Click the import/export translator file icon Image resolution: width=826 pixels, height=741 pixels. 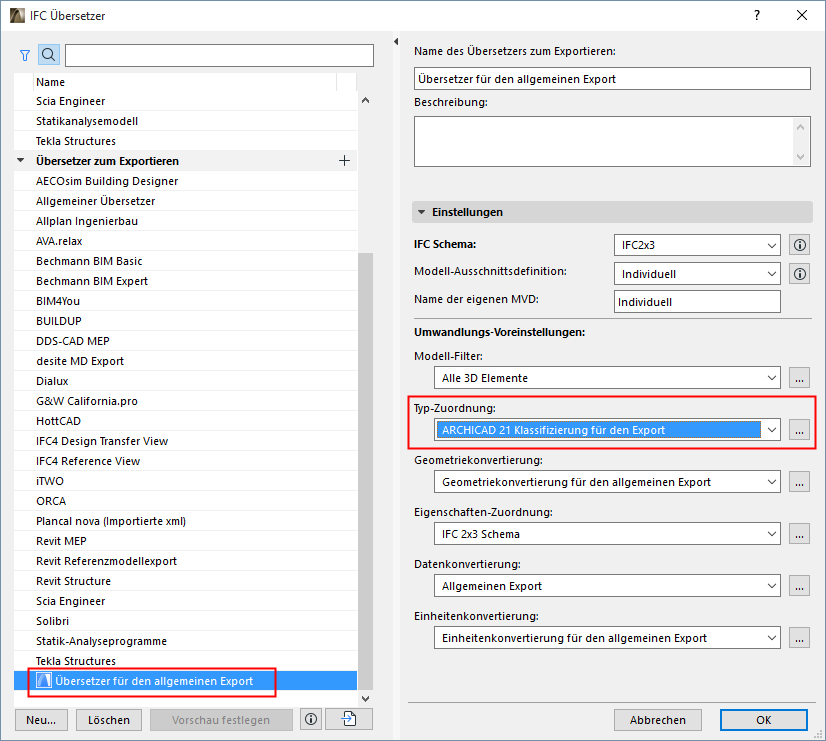pos(349,719)
